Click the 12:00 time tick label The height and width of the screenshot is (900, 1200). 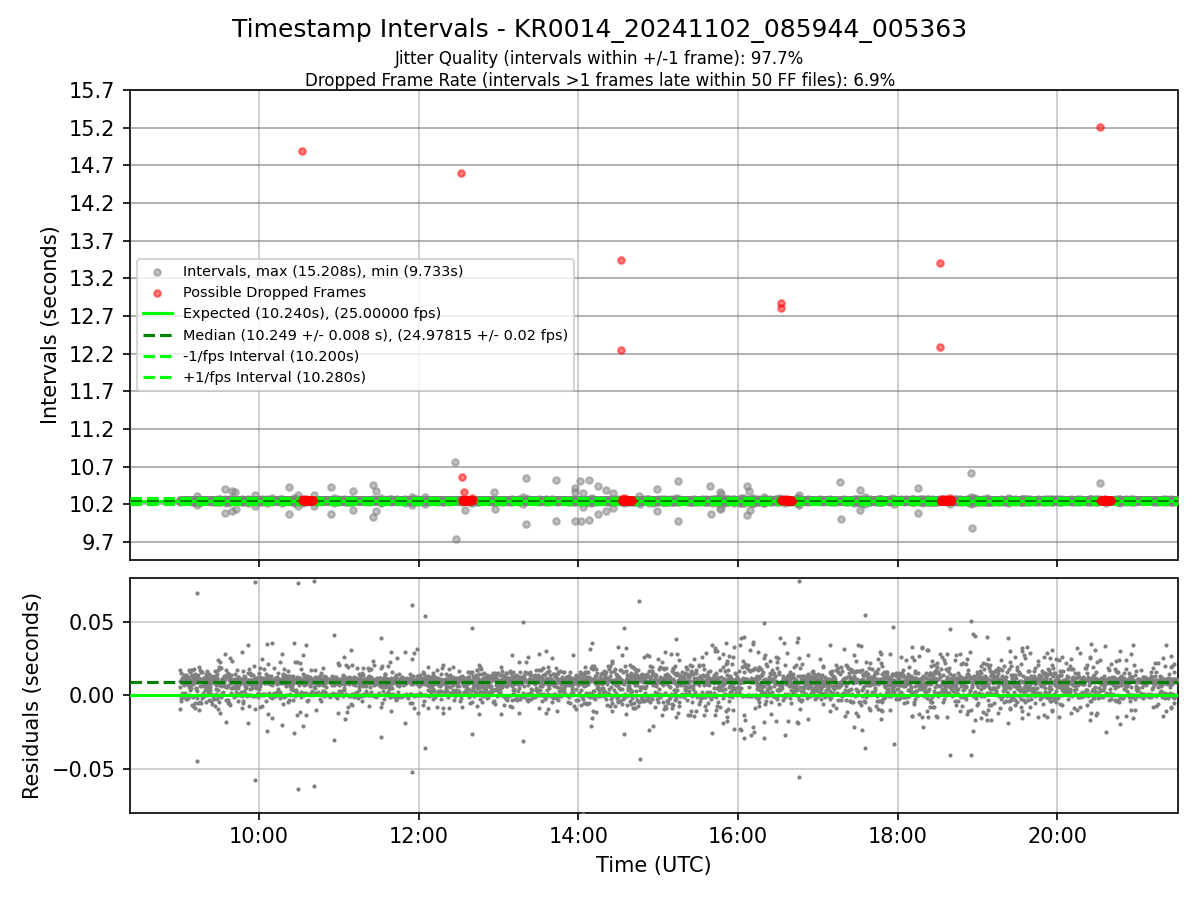418,834
